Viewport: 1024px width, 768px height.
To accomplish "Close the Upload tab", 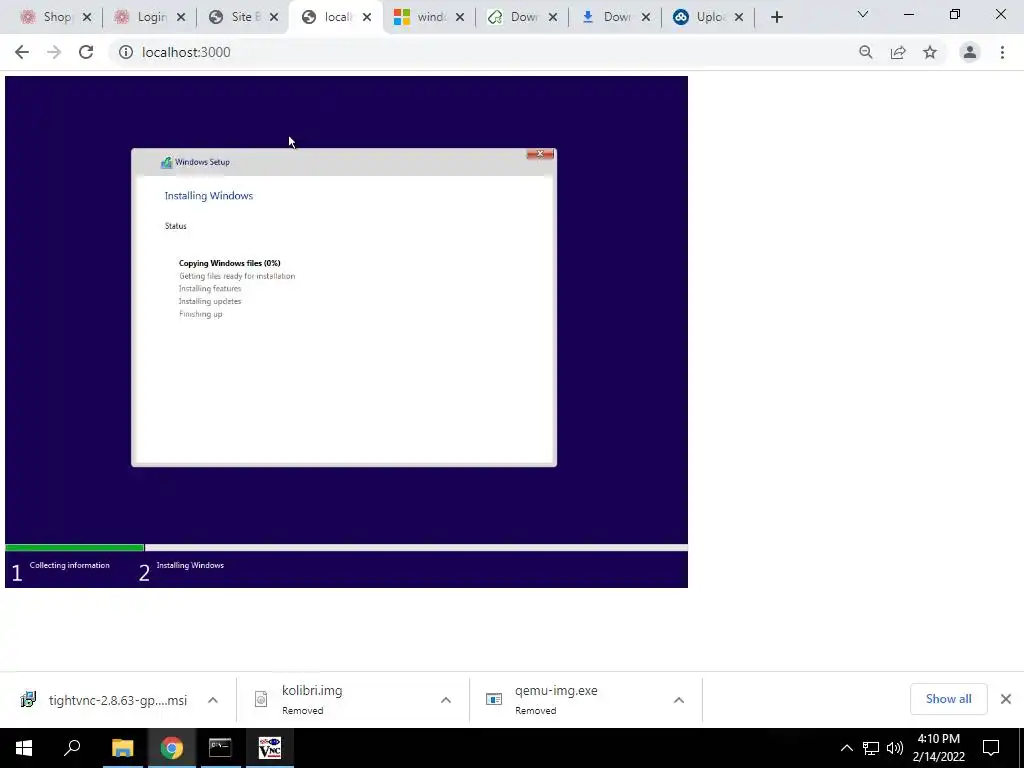I will (x=739, y=18).
